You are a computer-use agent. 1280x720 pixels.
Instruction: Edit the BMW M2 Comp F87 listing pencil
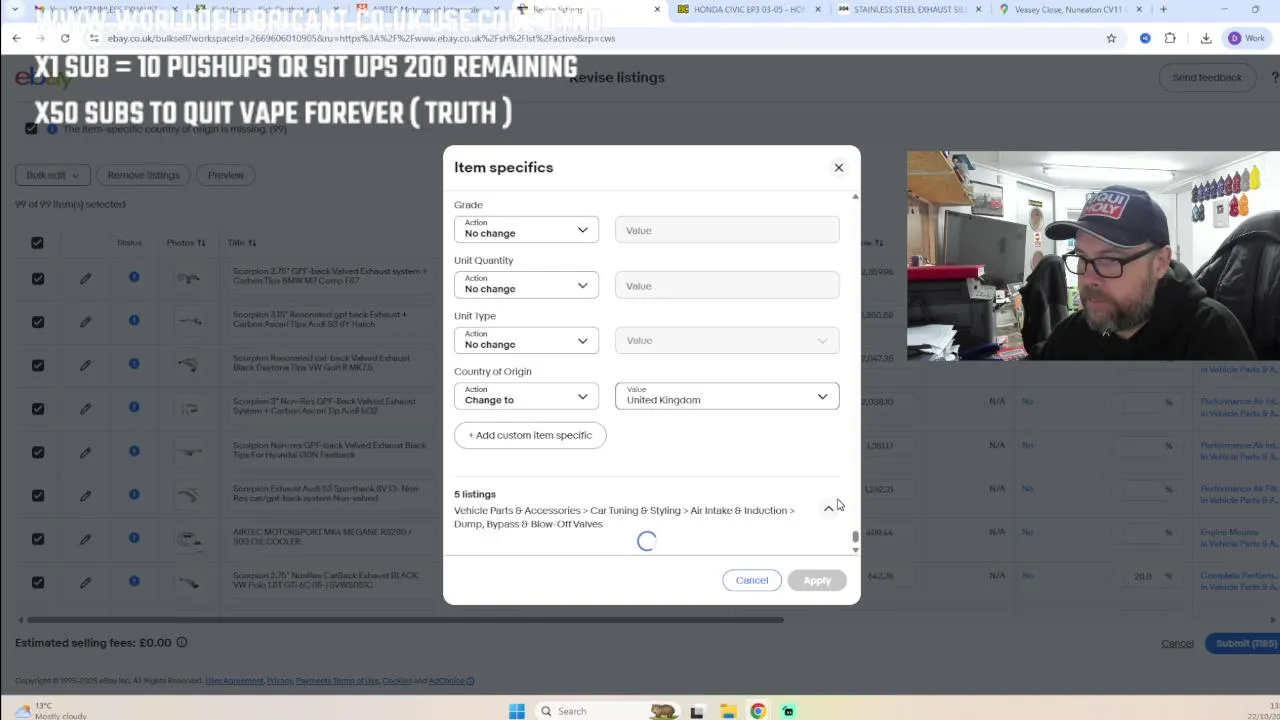tap(85, 278)
